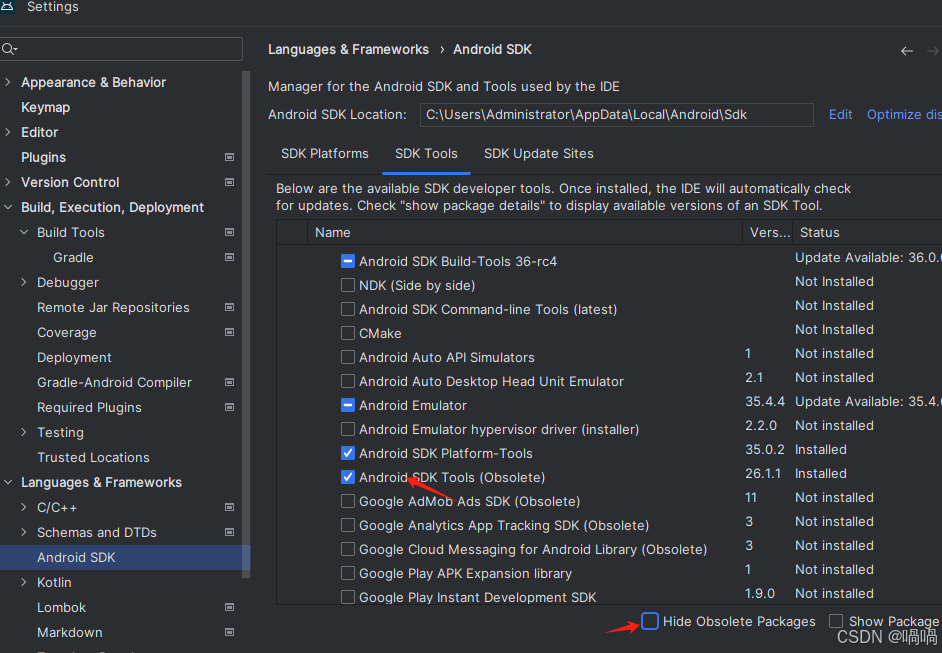Check Android SDK Command-line Tools (latest)
Image resolution: width=942 pixels, height=653 pixels.
(x=348, y=309)
